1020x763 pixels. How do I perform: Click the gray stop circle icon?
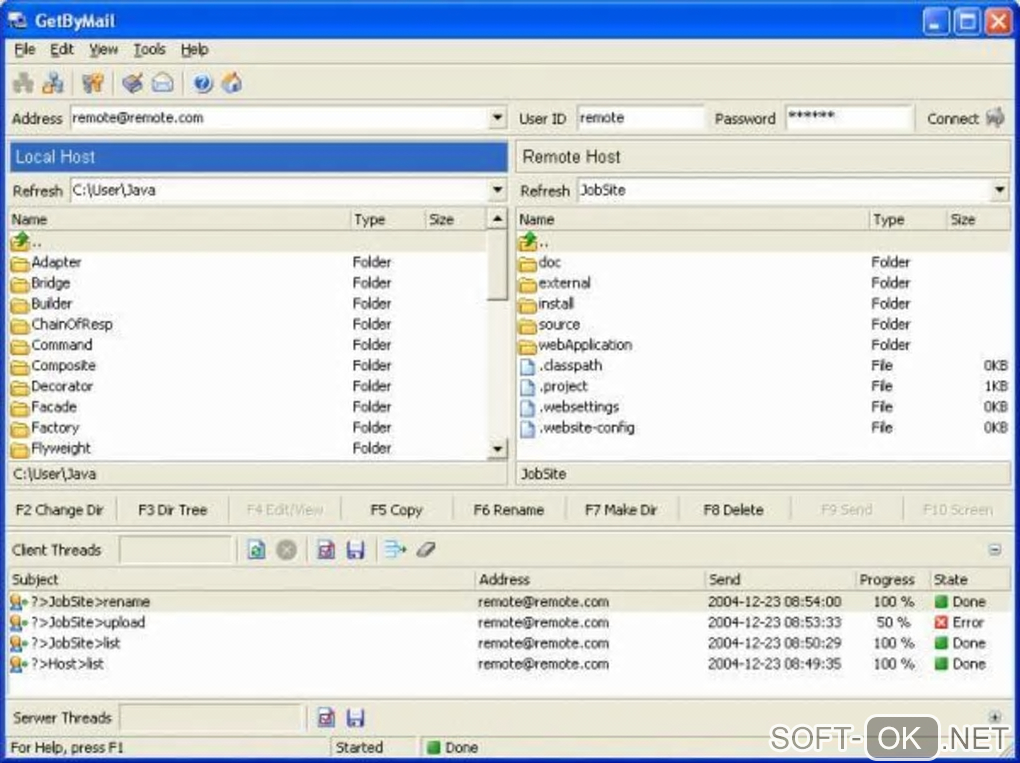286,550
